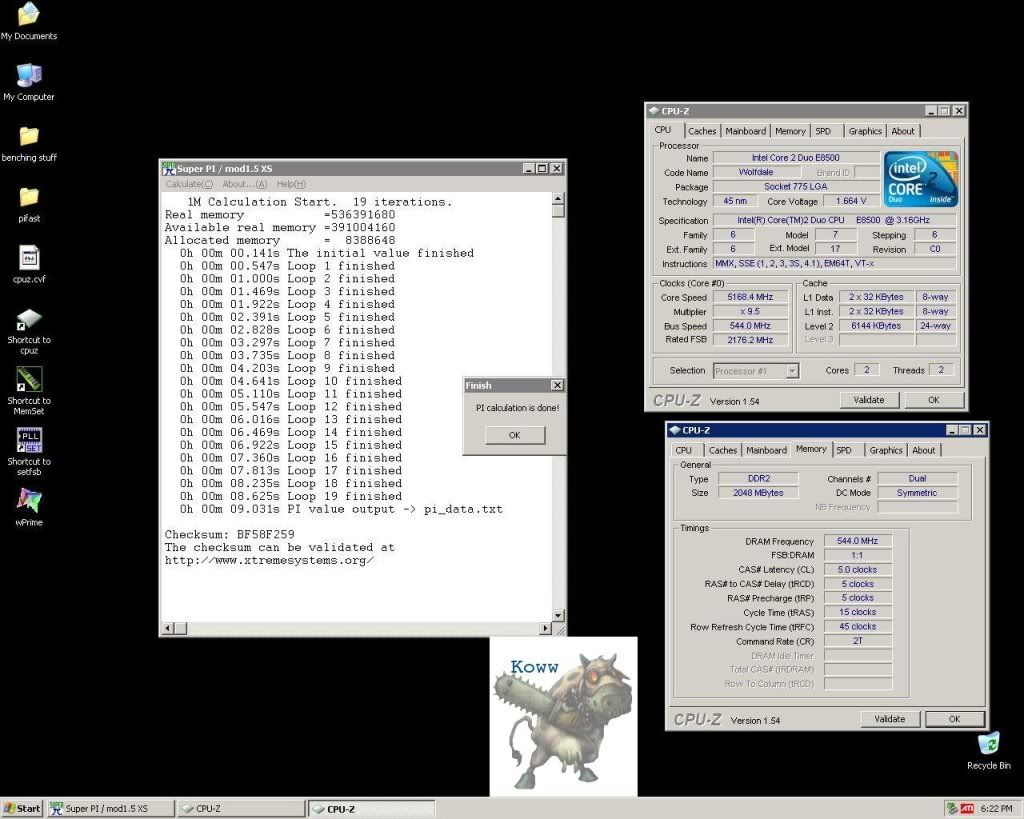The height and width of the screenshot is (819, 1024).
Task: Expand the Processor #1 selection dropdown
Action: (x=791, y=371)
